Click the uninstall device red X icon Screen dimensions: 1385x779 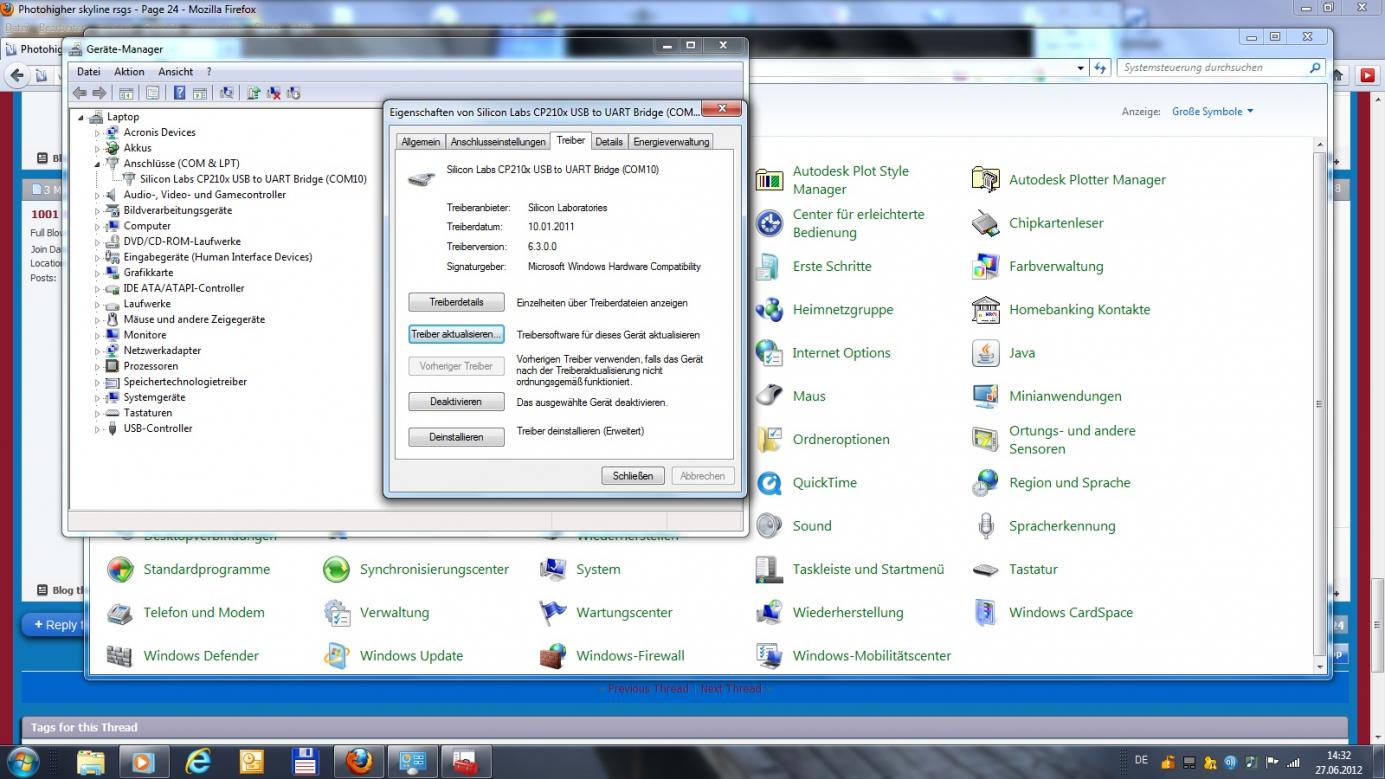click(273, 93)
